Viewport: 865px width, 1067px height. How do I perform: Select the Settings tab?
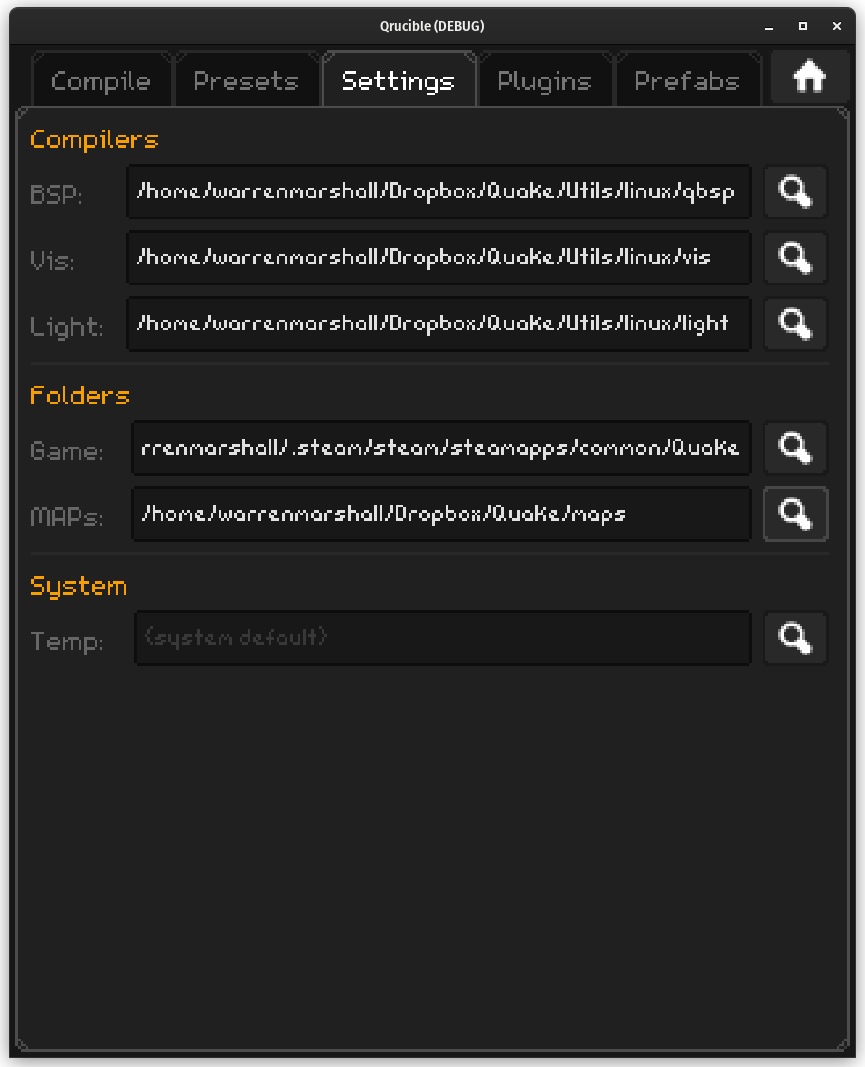tap(398, 81)
